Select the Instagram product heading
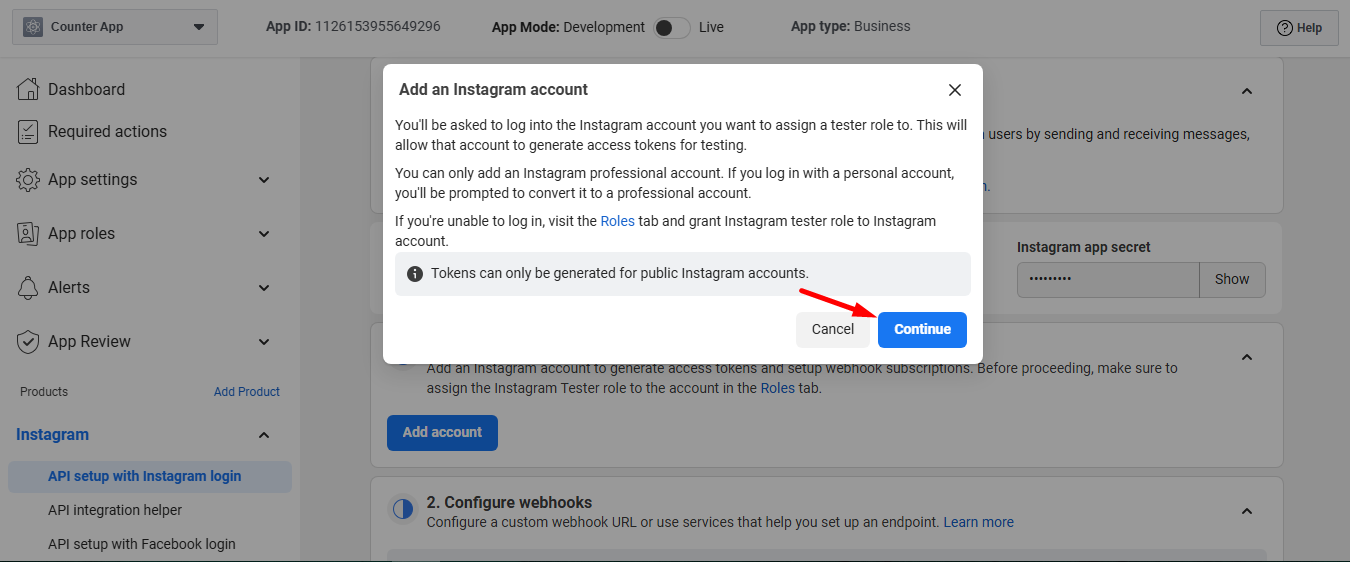This screenshot has height=562, width=1350. [x=52, y=435]
